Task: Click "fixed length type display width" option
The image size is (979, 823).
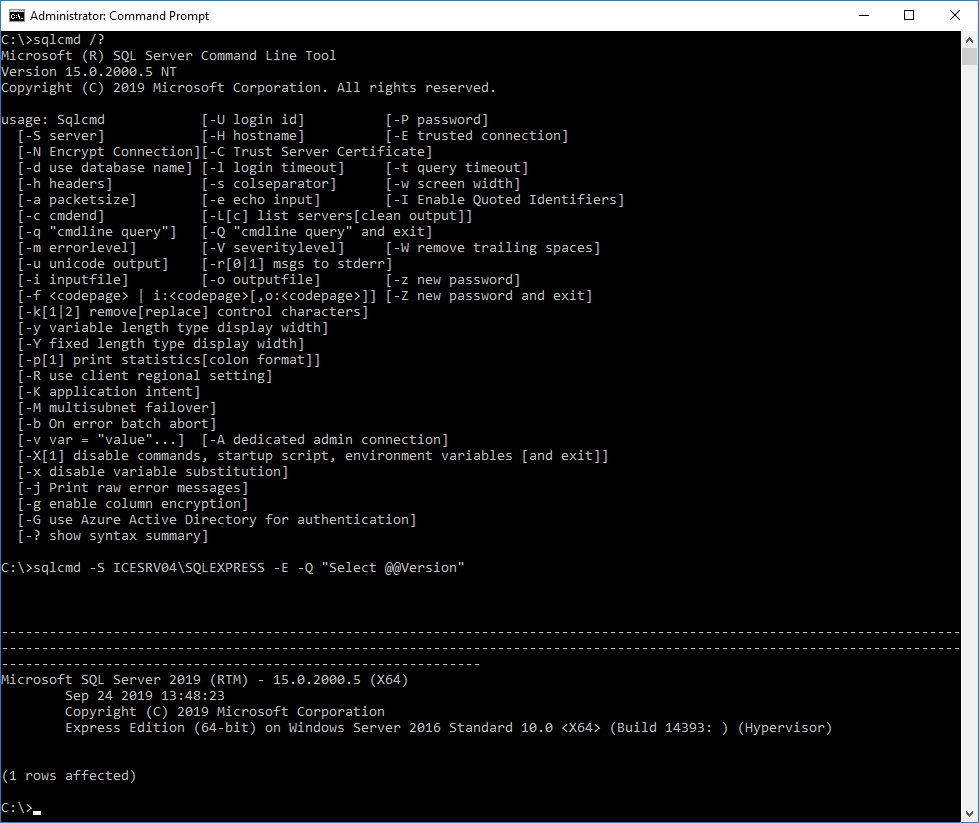Action: tap(161, 343)
